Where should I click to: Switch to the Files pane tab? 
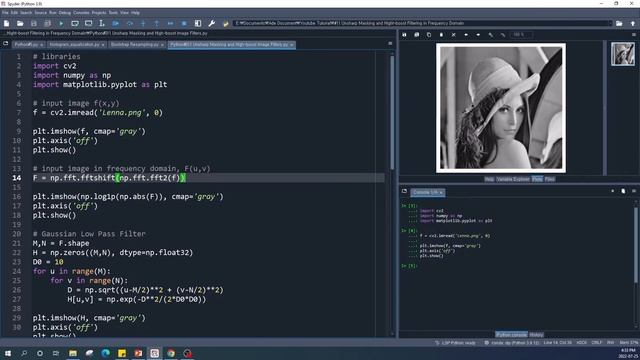(x=549, y=179)
